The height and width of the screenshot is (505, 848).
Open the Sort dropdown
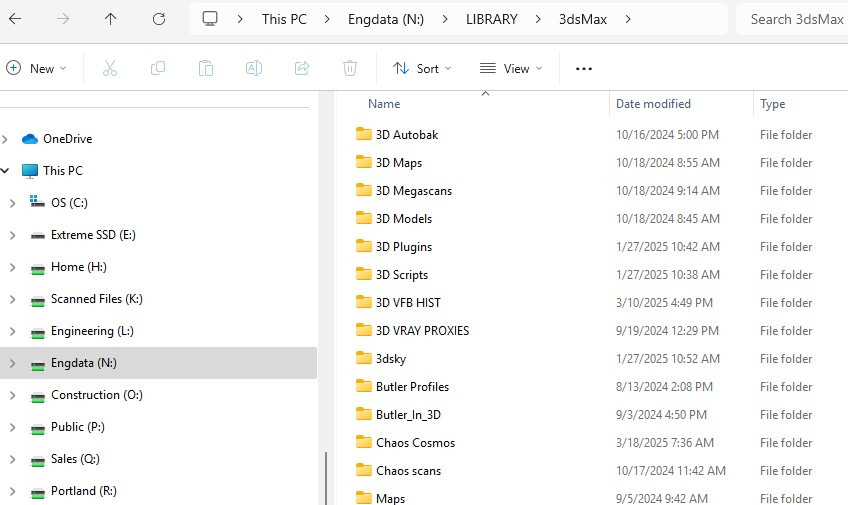click(422, 68)
